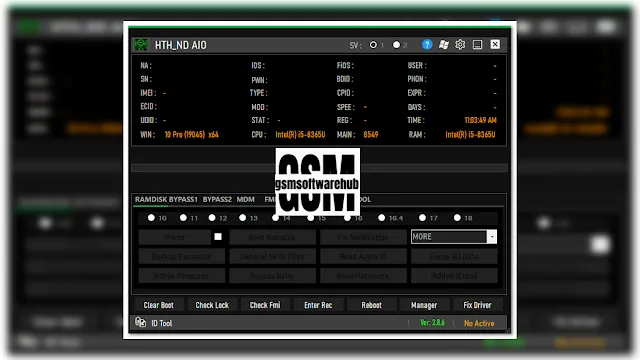Image resolution: width=640 pixels, height=360 pixels.
Task: Click the Windows flag icon in title bar
Action: tap(444, 44)
